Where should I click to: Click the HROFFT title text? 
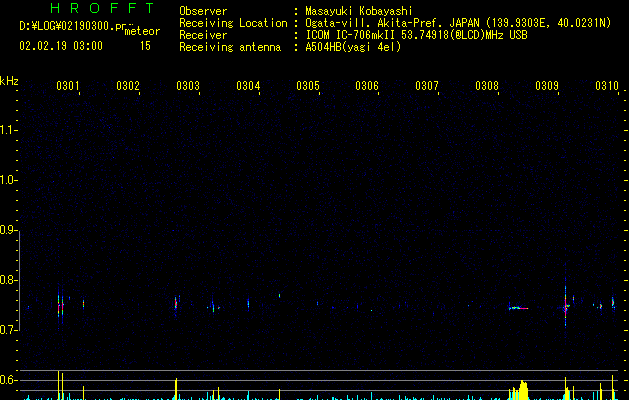[102, 8]
